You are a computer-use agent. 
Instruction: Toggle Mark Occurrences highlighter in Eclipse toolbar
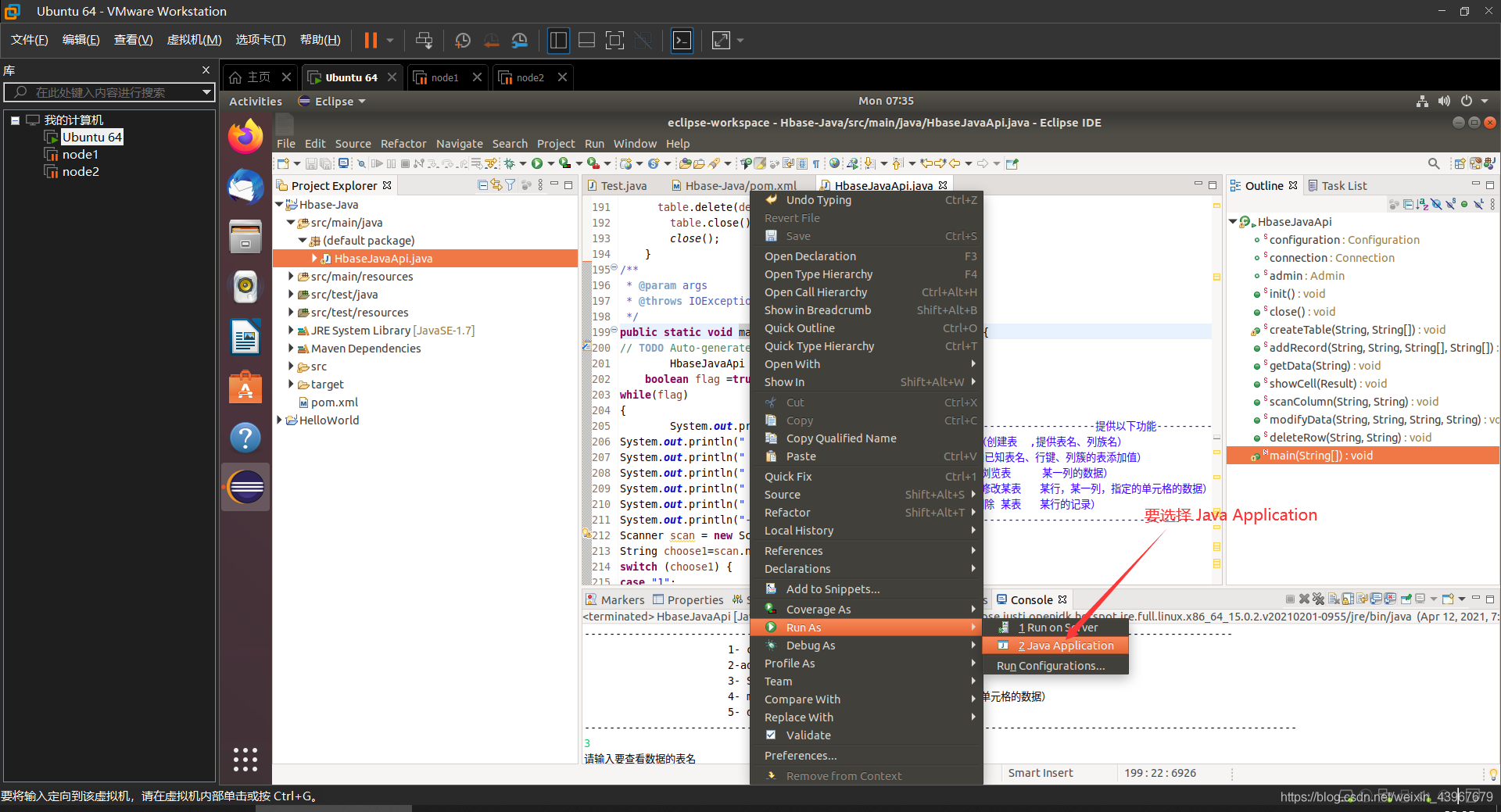coord(760,163)
